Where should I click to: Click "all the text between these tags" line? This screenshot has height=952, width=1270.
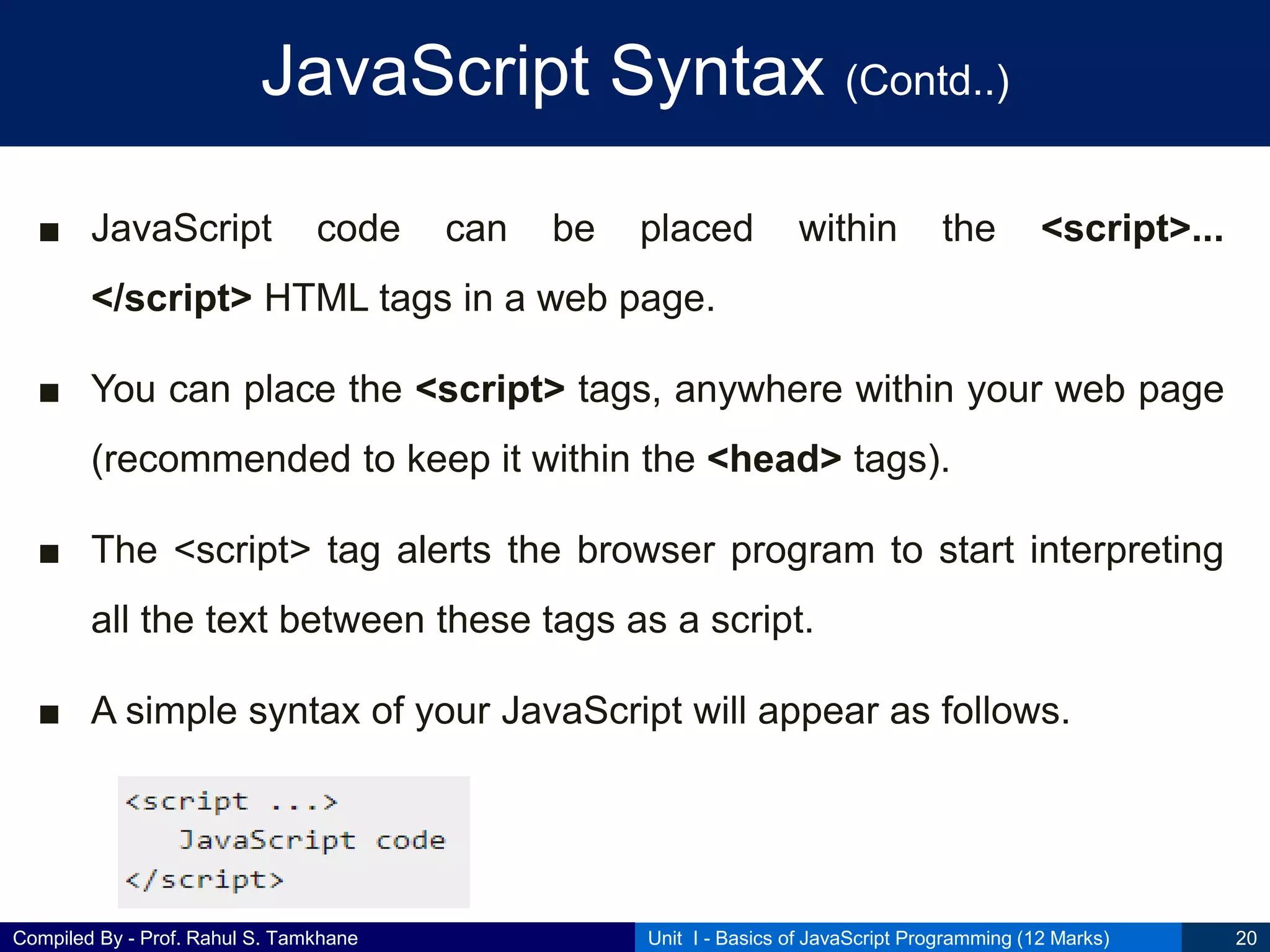tap(452, 620)
